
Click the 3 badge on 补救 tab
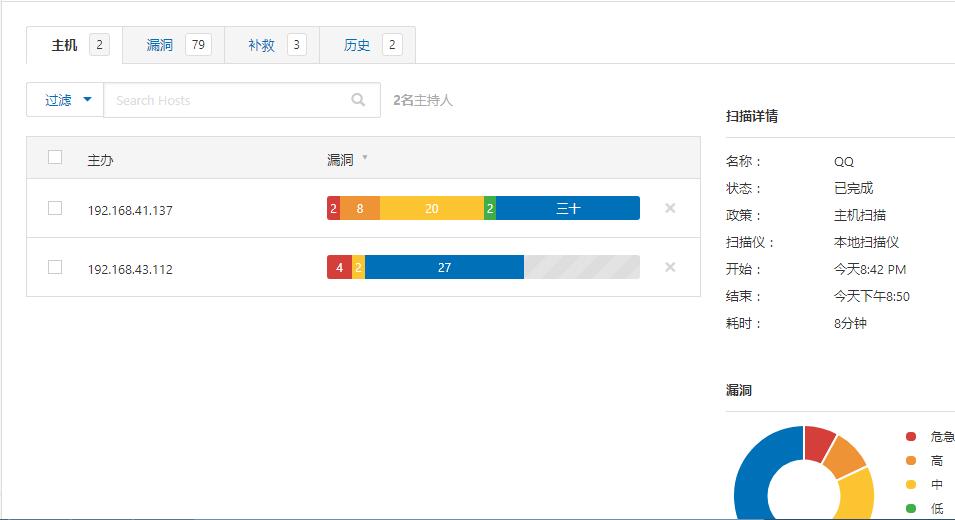click(x=297, y=44)
